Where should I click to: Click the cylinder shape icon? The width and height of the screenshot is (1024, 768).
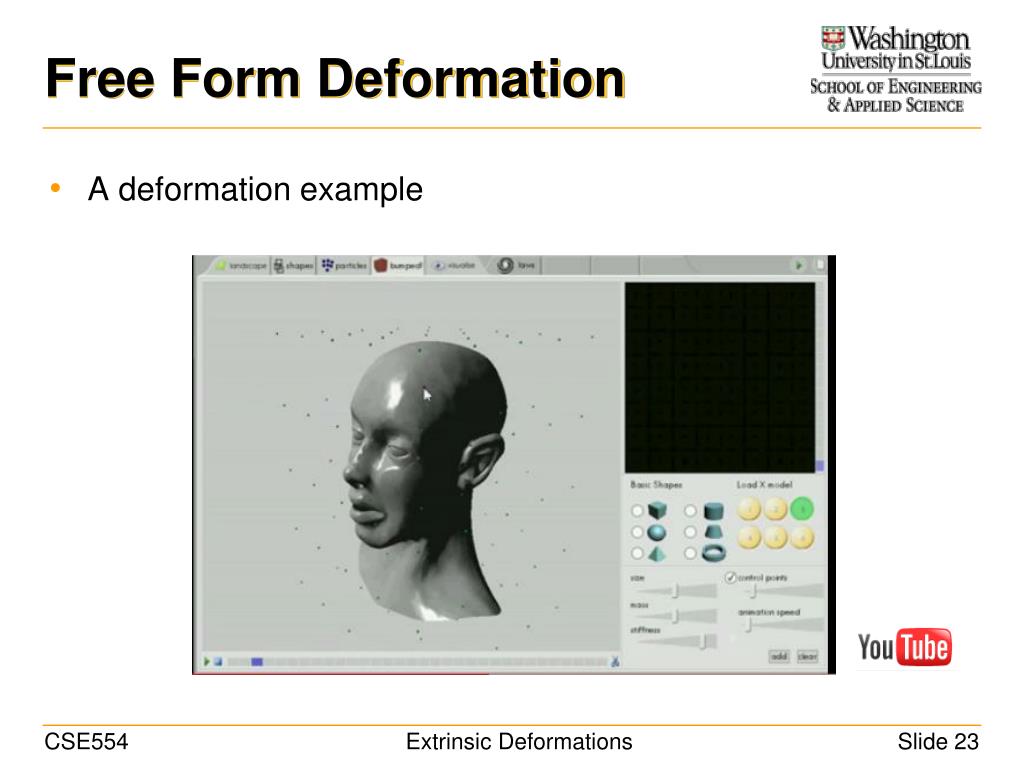tap(713, 511)
